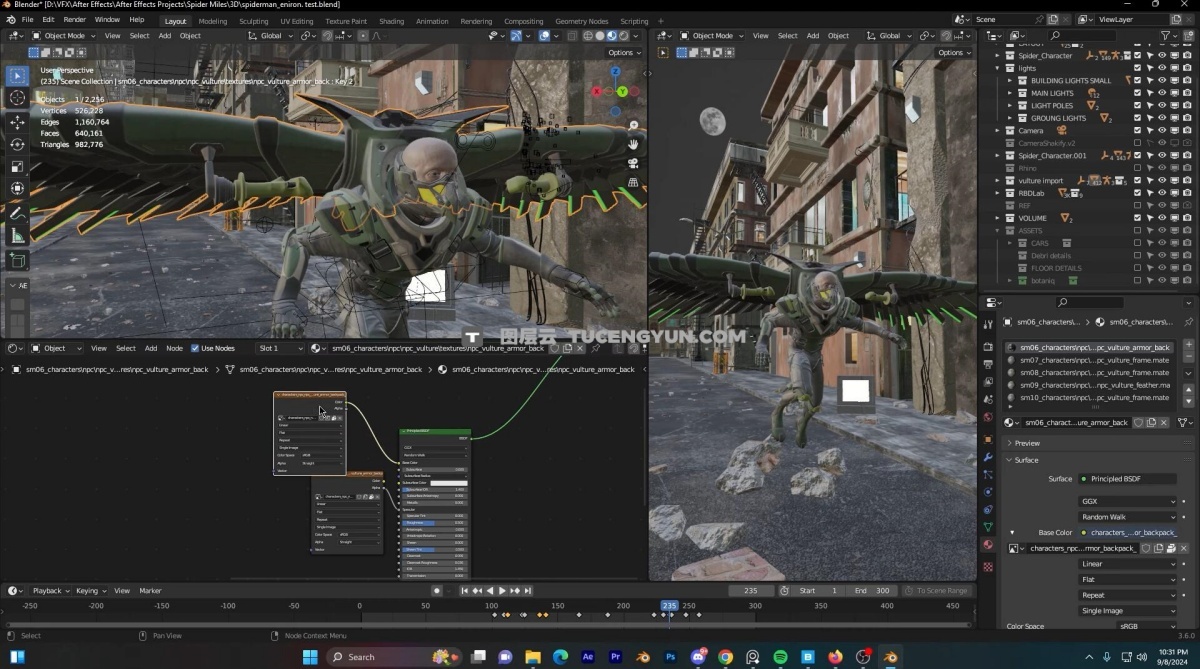Open the Keying popover in the timeline

click(90, 591)
